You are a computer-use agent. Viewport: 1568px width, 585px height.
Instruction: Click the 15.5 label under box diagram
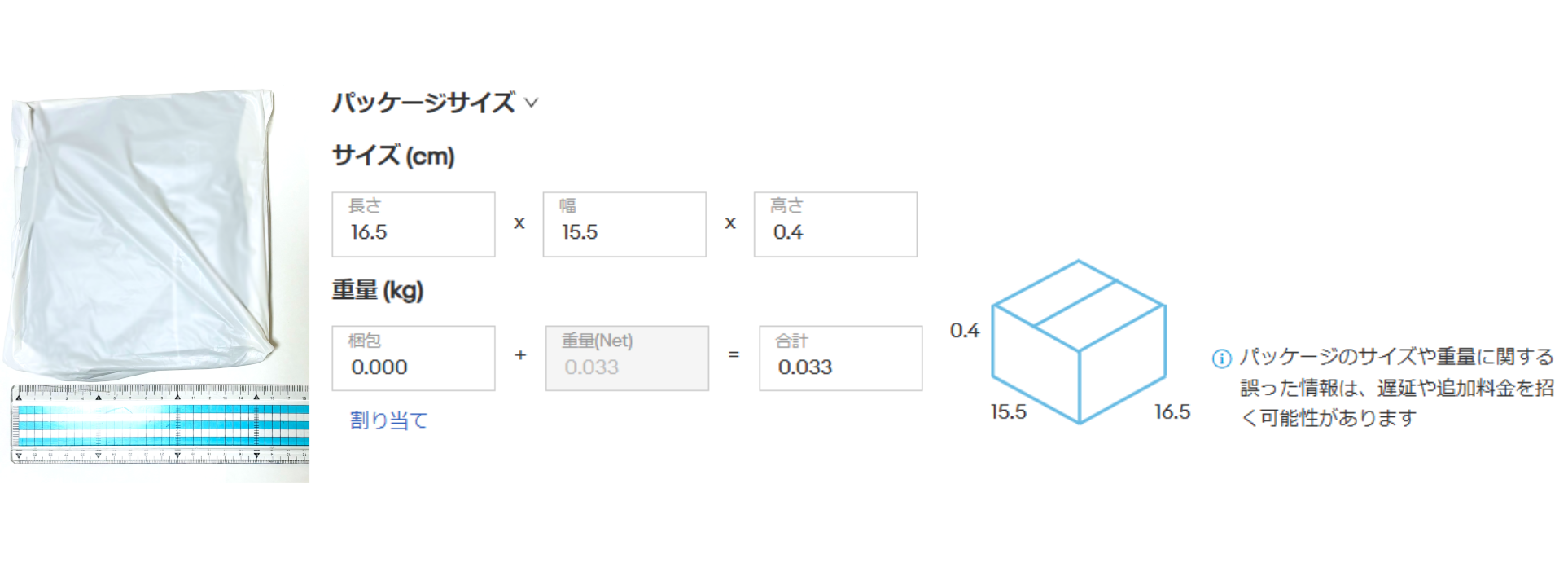pyautogui.click(x=1008, y=412)
